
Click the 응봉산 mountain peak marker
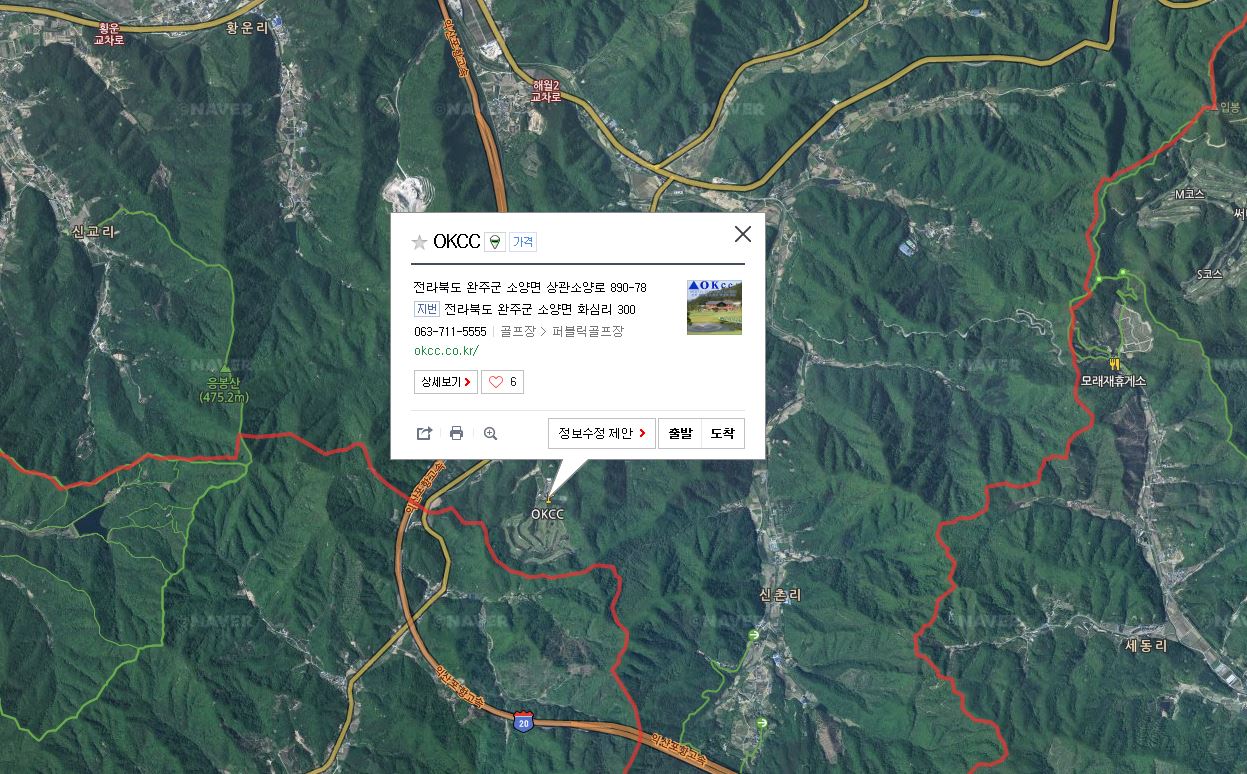pos(225,369)
